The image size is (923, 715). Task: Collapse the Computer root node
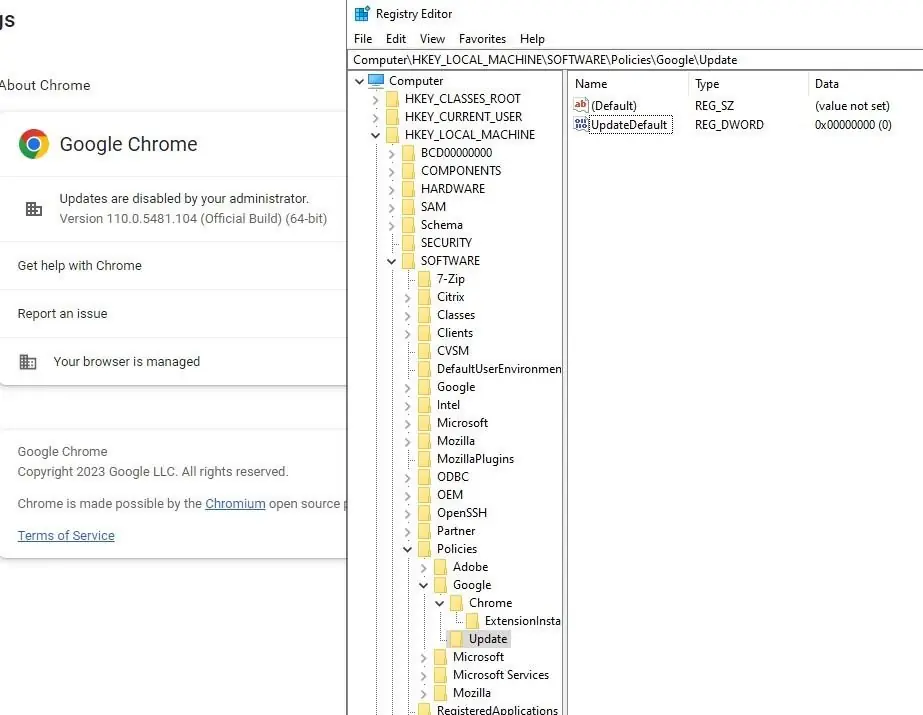359,81
